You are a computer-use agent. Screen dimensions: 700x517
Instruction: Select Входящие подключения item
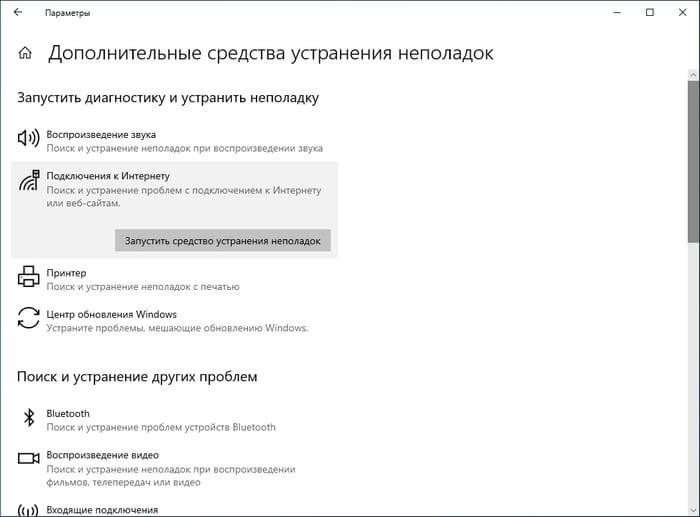(102, 510)
